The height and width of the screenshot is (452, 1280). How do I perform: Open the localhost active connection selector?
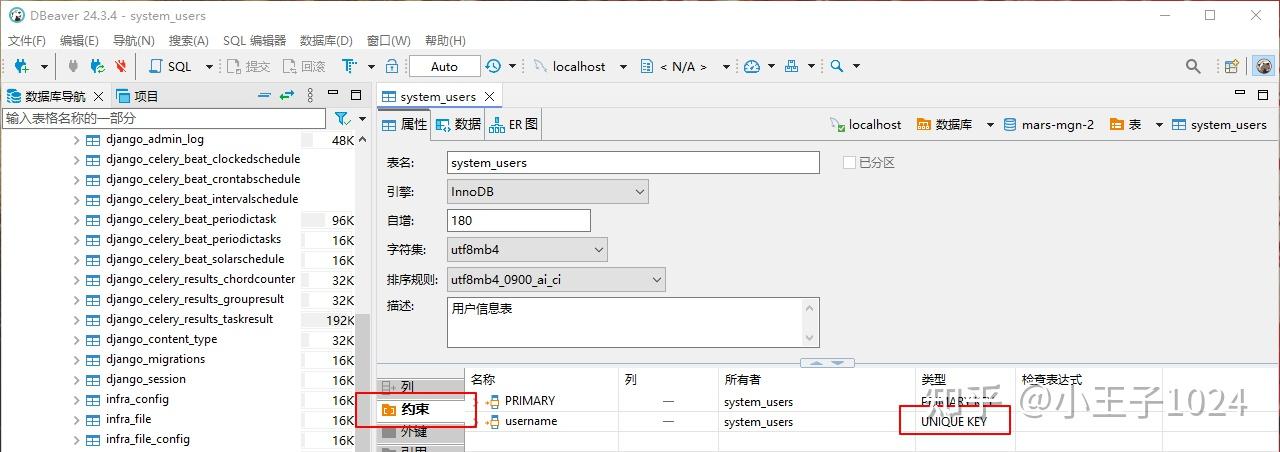[579, 66]
